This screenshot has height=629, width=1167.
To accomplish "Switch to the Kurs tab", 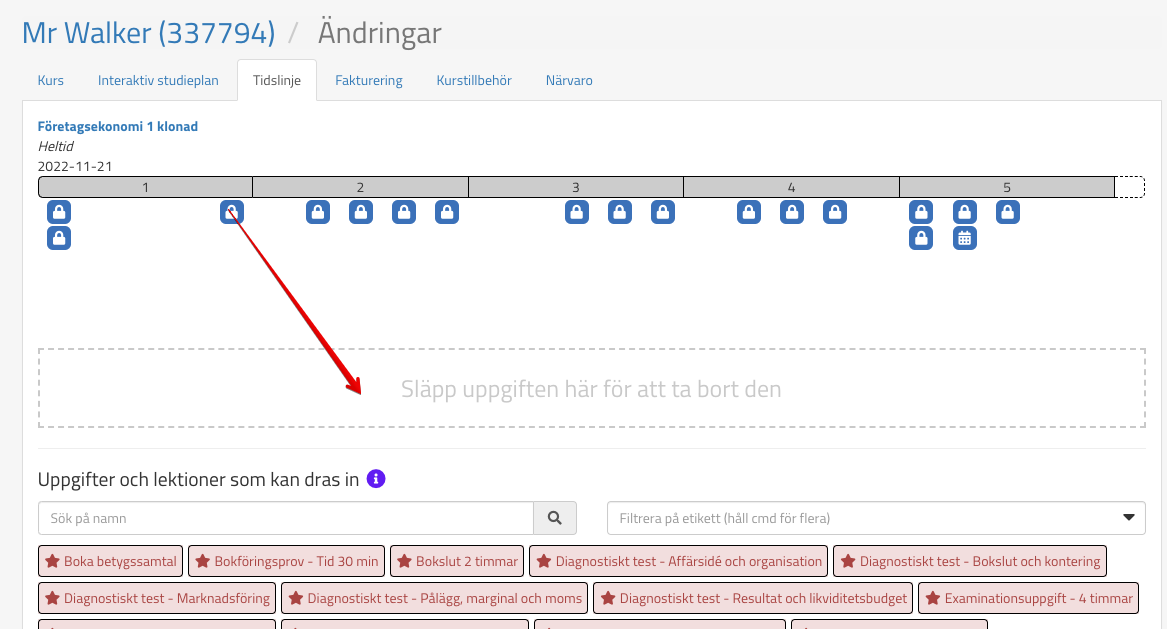I will pos(50,80).
